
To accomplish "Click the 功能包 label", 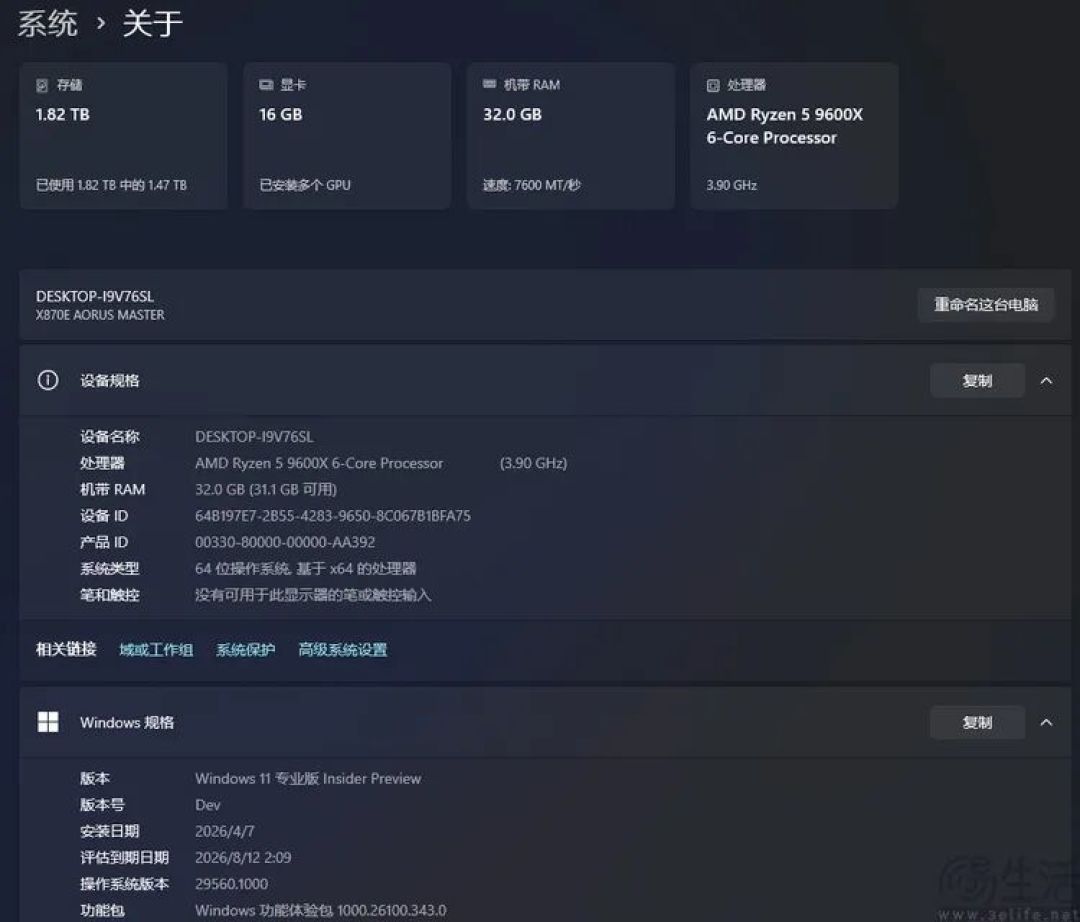I will click(x=102, y=910).
